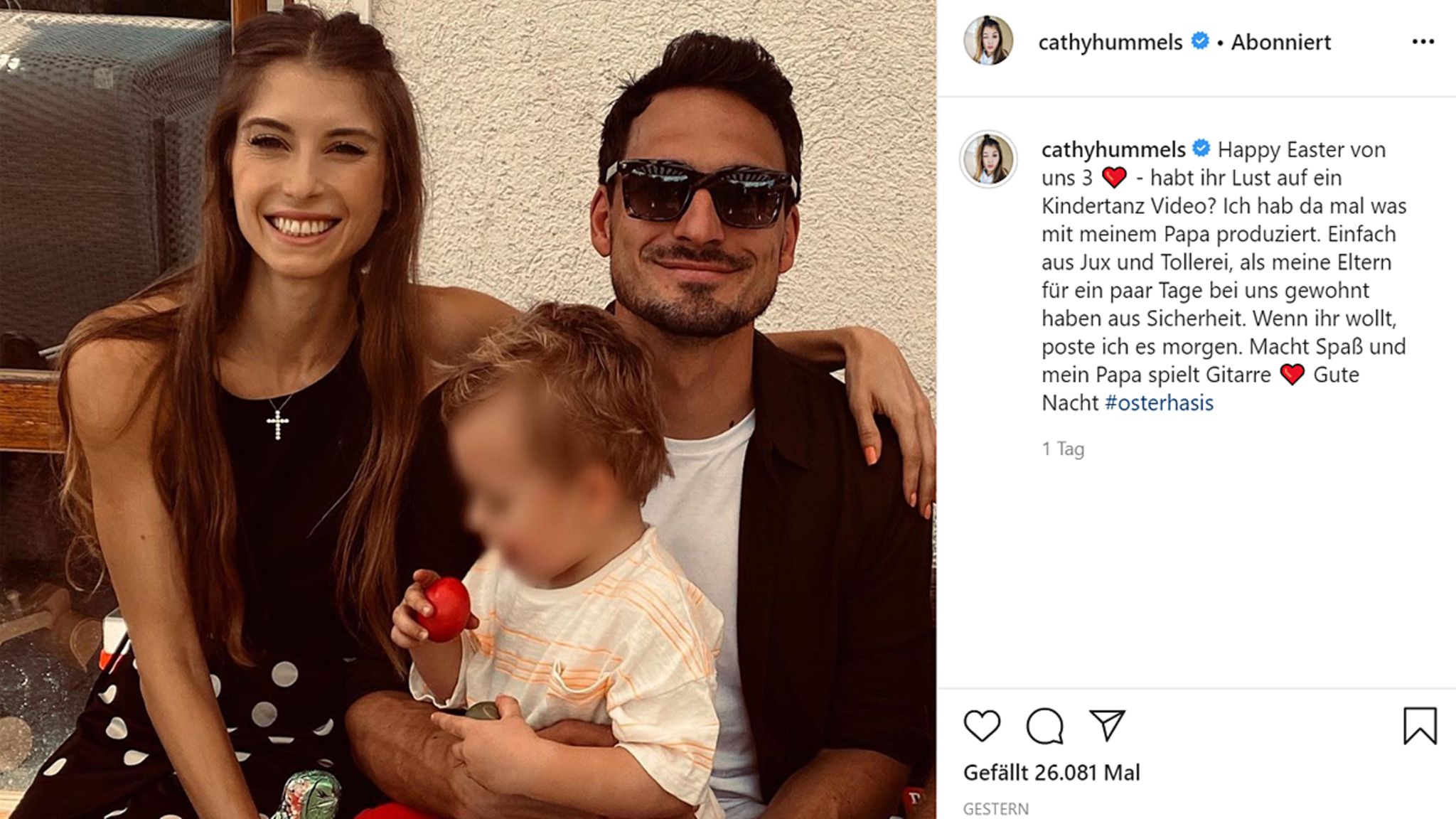Toggle the Abonniert following button

(1280, 42)
